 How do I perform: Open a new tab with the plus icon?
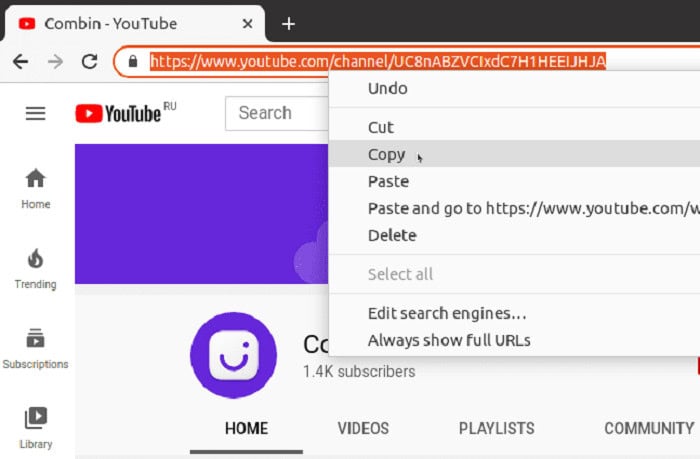[289, 24]
